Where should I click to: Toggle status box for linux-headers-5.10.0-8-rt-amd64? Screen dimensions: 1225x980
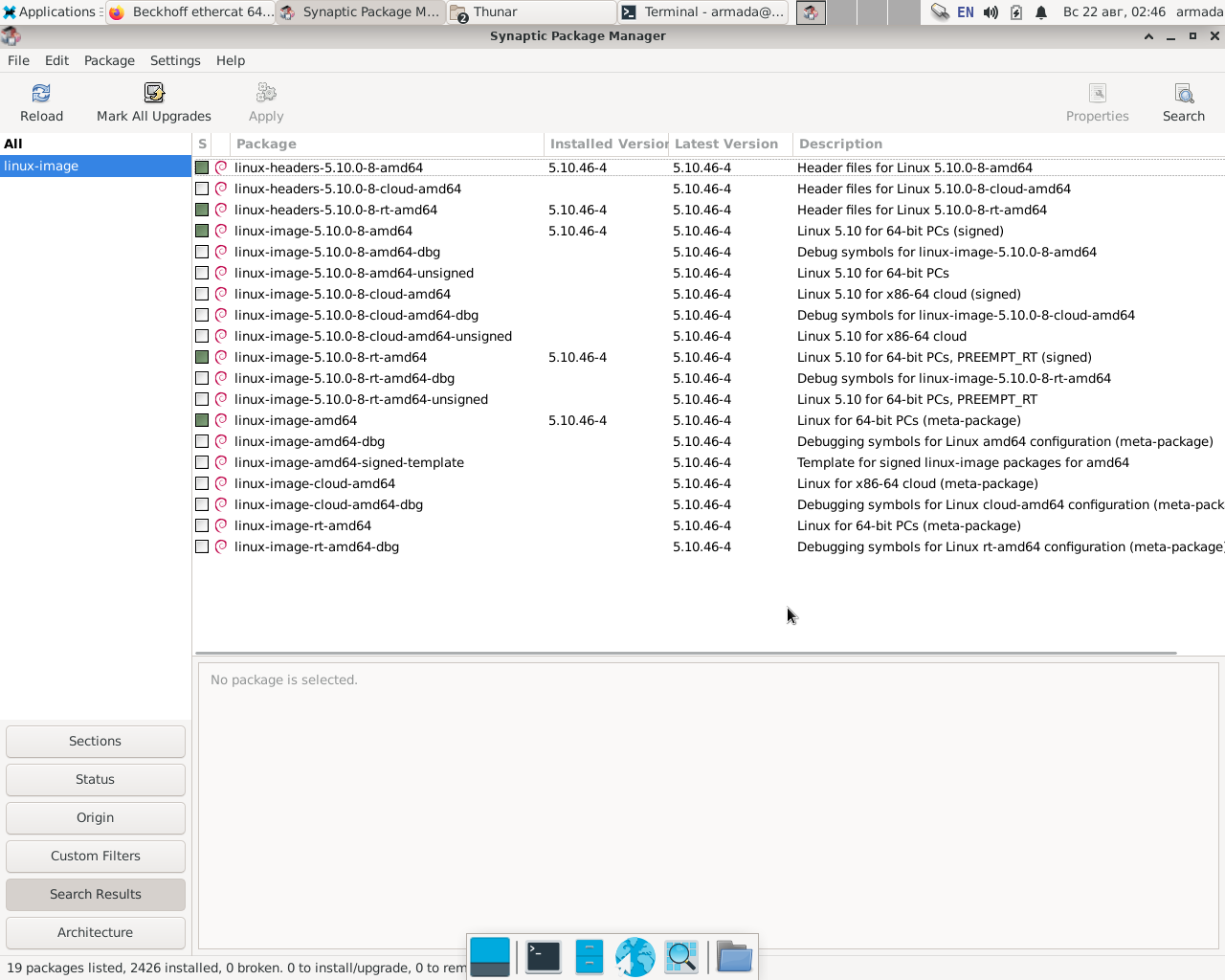[202, 210]
